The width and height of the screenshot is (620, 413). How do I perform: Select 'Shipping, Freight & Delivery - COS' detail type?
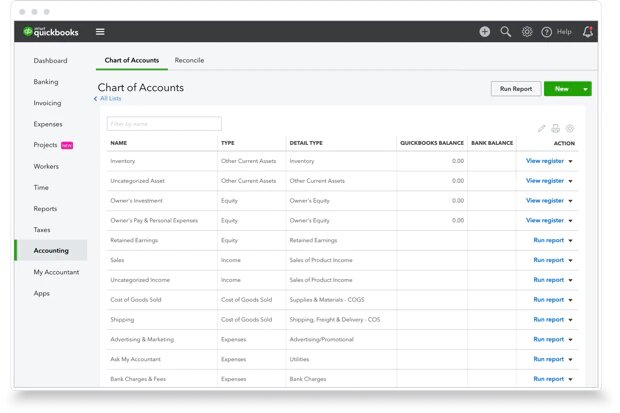coord(335,319)
